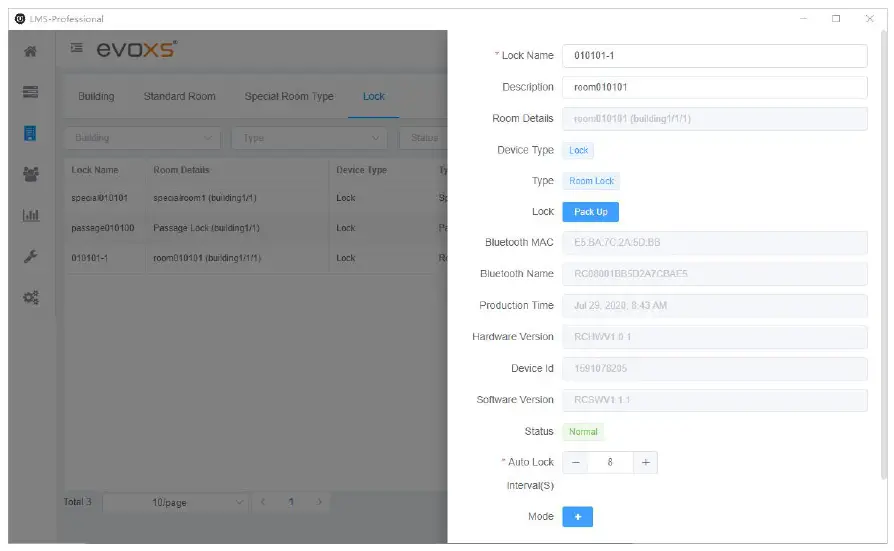Maximize the LMS-Professional window
Viewport: 894px width, 551px height.
pos(836,19)
